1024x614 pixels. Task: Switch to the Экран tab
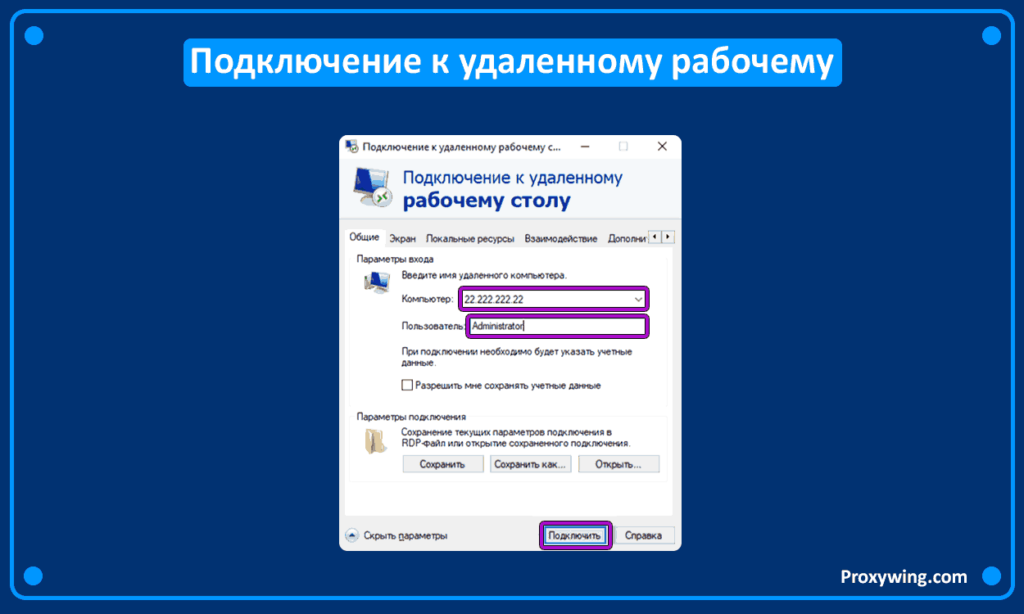pos(402,239)
